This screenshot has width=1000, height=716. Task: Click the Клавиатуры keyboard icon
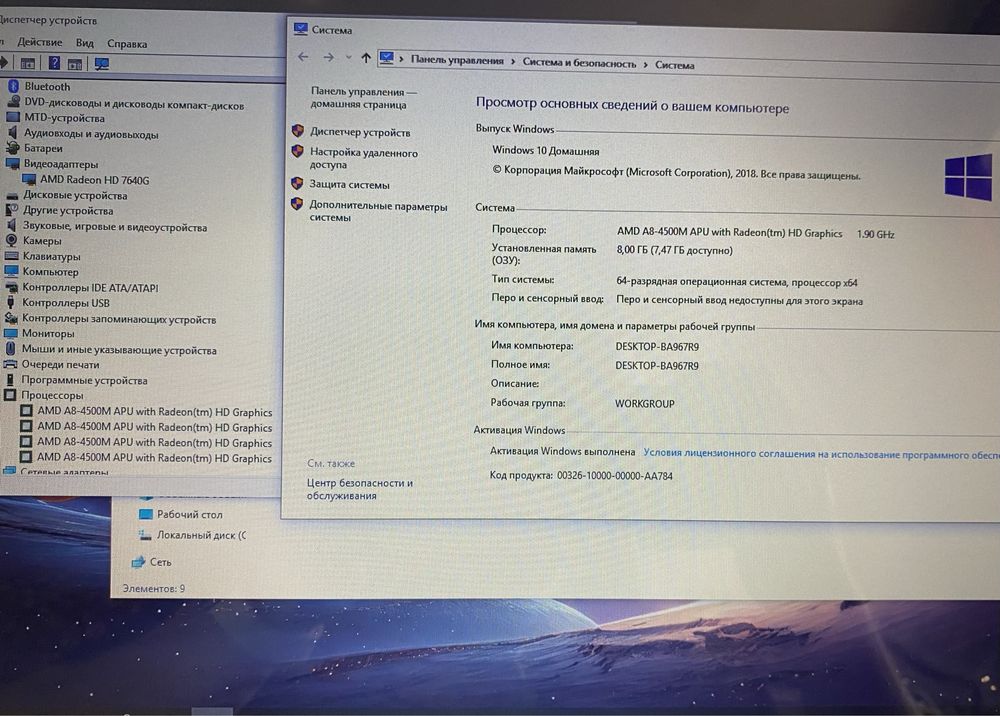[x=11, y=256]
